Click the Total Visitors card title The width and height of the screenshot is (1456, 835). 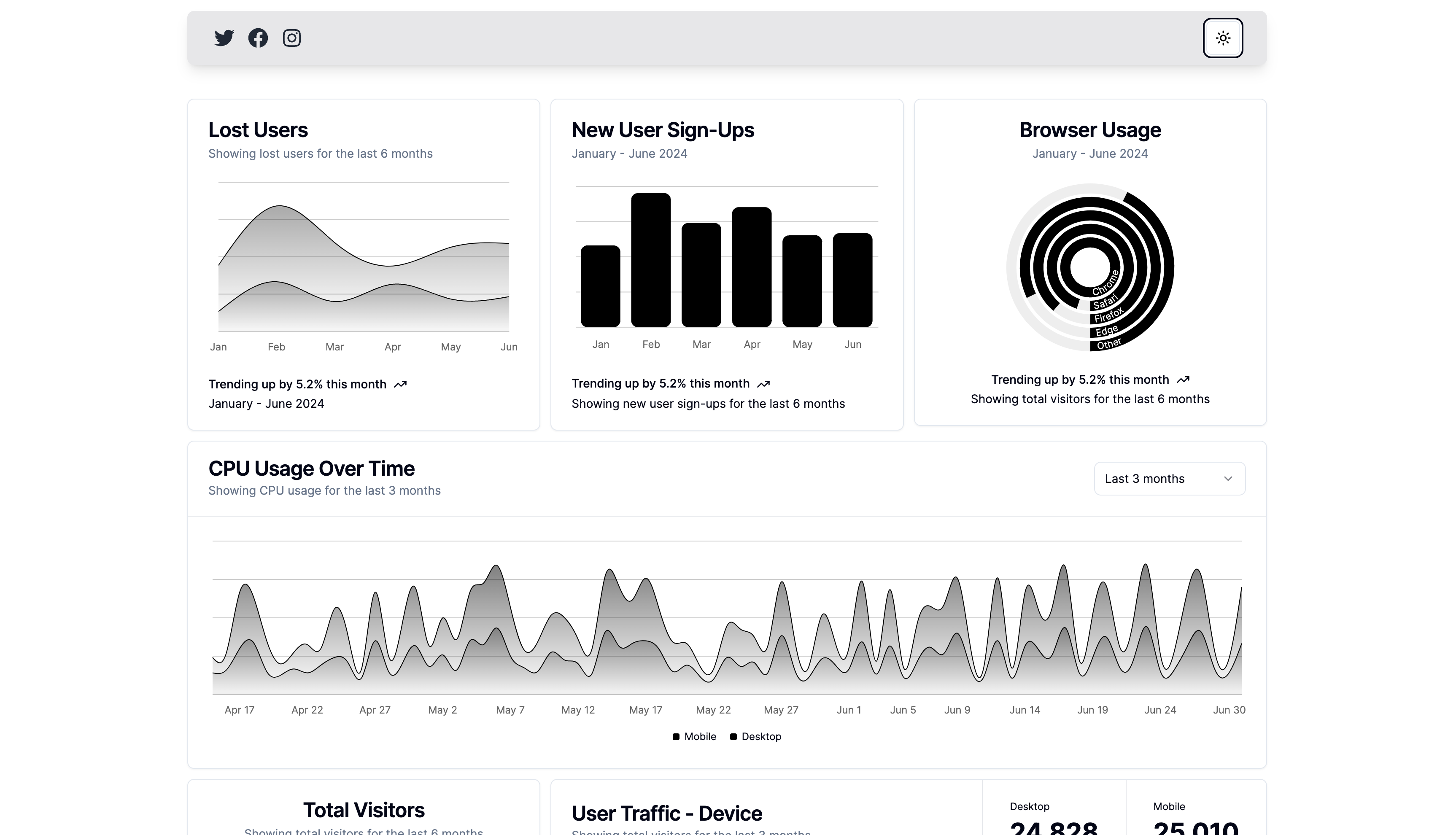coord(364,811)
